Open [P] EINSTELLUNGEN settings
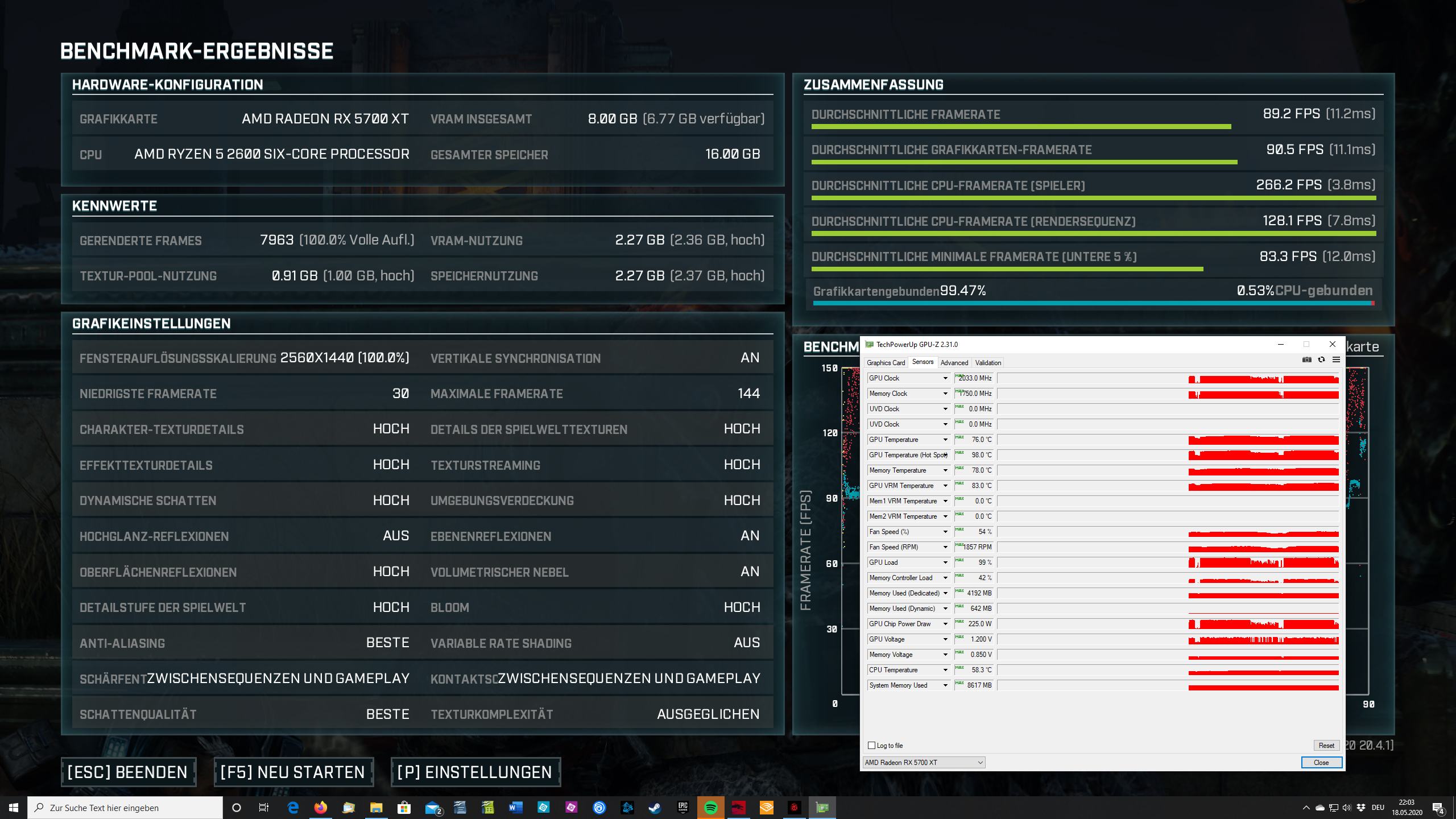 475,772
